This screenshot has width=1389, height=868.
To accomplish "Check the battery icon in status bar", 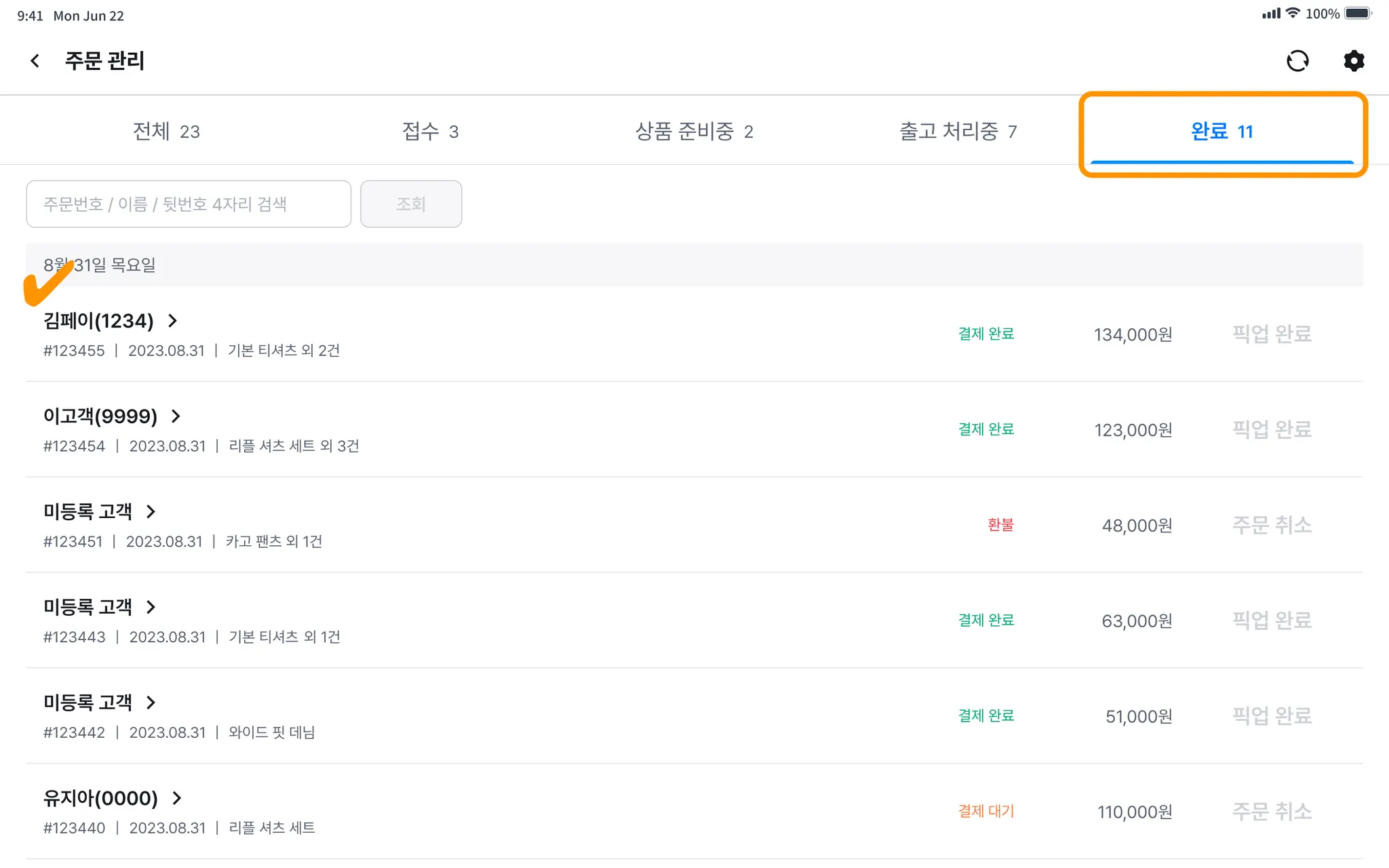I will click(x=1358, y=14).
